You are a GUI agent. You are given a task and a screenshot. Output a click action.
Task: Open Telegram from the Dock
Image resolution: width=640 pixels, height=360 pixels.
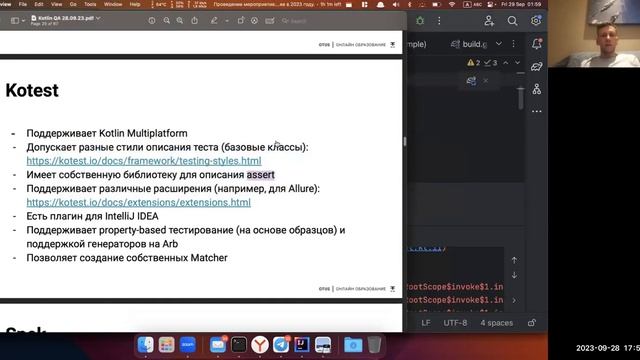coord(281,345)
